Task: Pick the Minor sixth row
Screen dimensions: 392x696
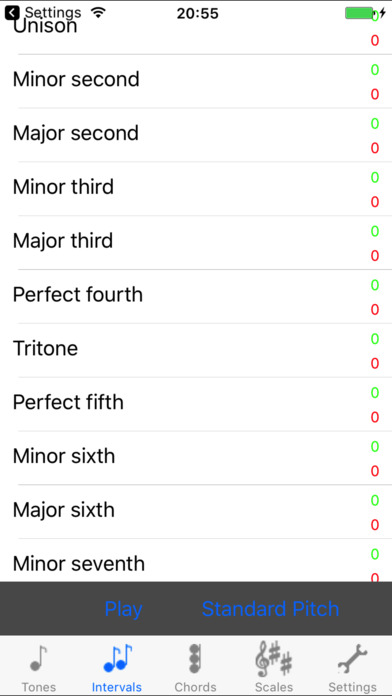Action: click(196, 458)
